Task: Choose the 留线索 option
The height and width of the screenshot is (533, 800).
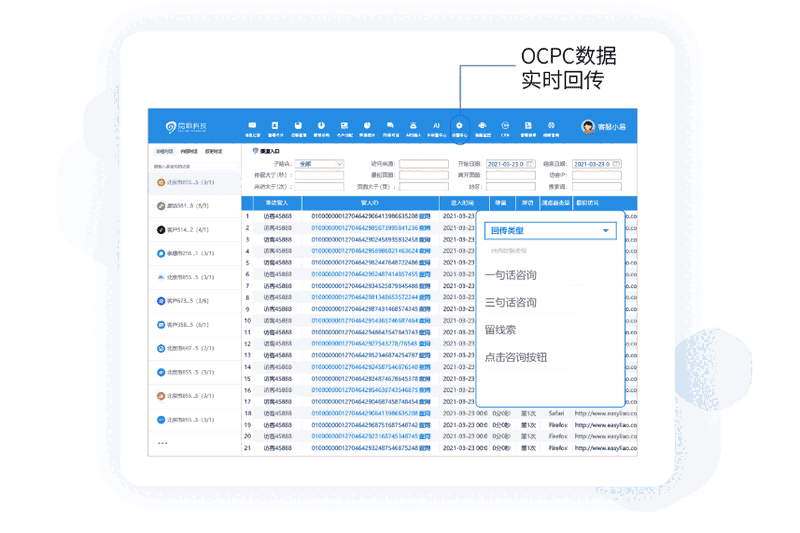Action: 500,330
